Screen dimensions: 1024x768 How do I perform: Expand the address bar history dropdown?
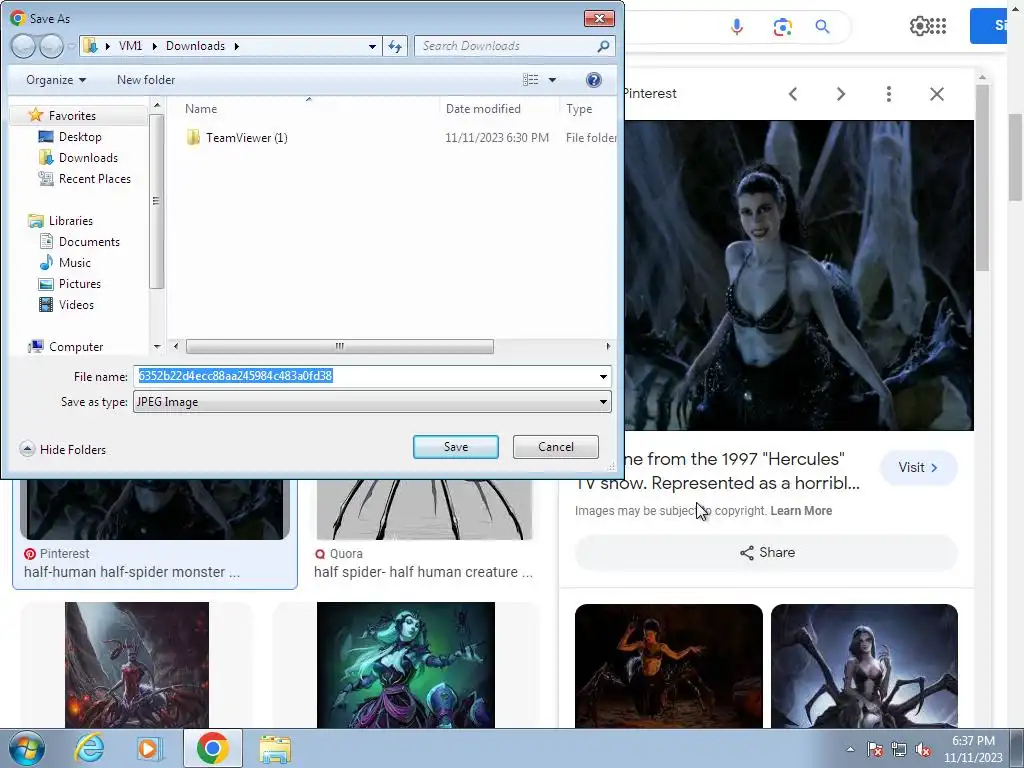coord(372,46)
